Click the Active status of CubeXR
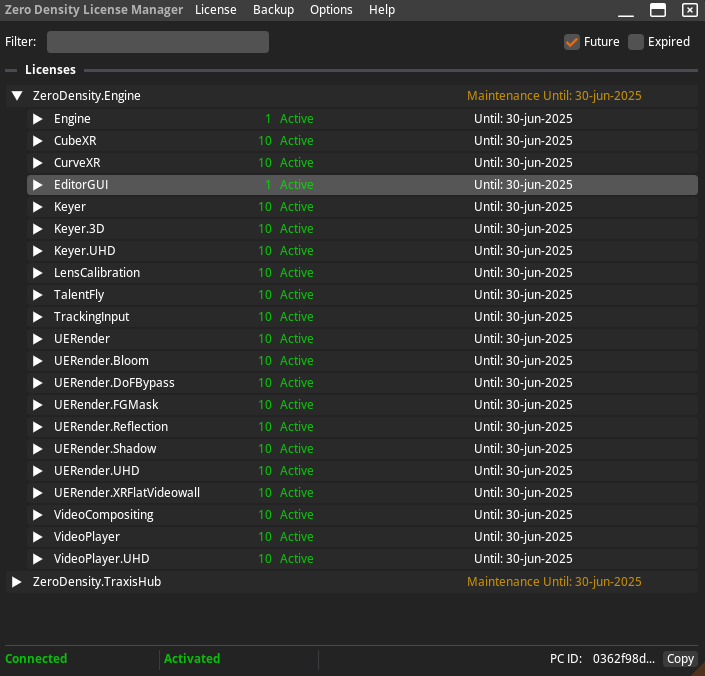 coord(296,141)
